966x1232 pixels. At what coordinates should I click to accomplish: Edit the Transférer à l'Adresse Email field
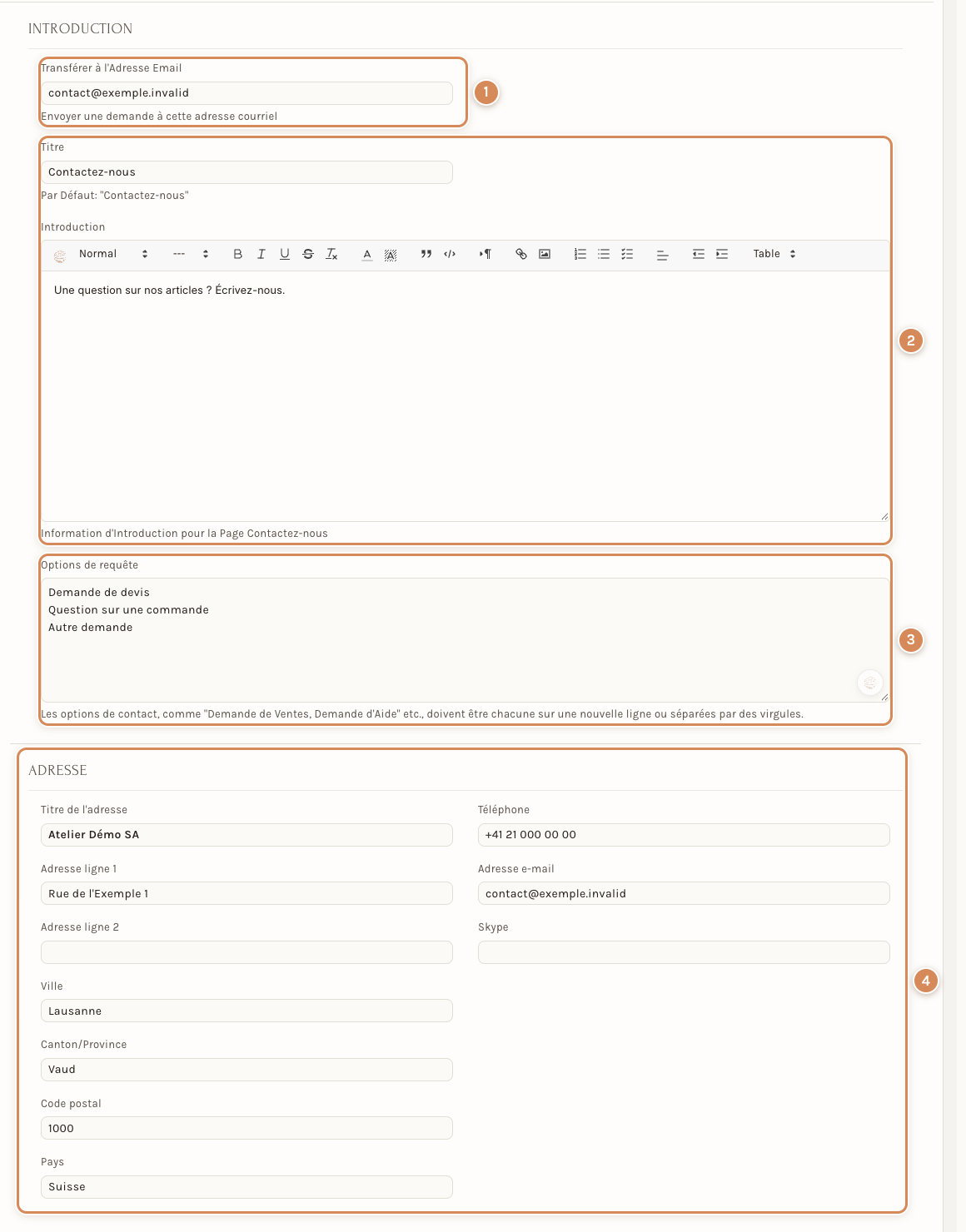[x=246, y=93]
